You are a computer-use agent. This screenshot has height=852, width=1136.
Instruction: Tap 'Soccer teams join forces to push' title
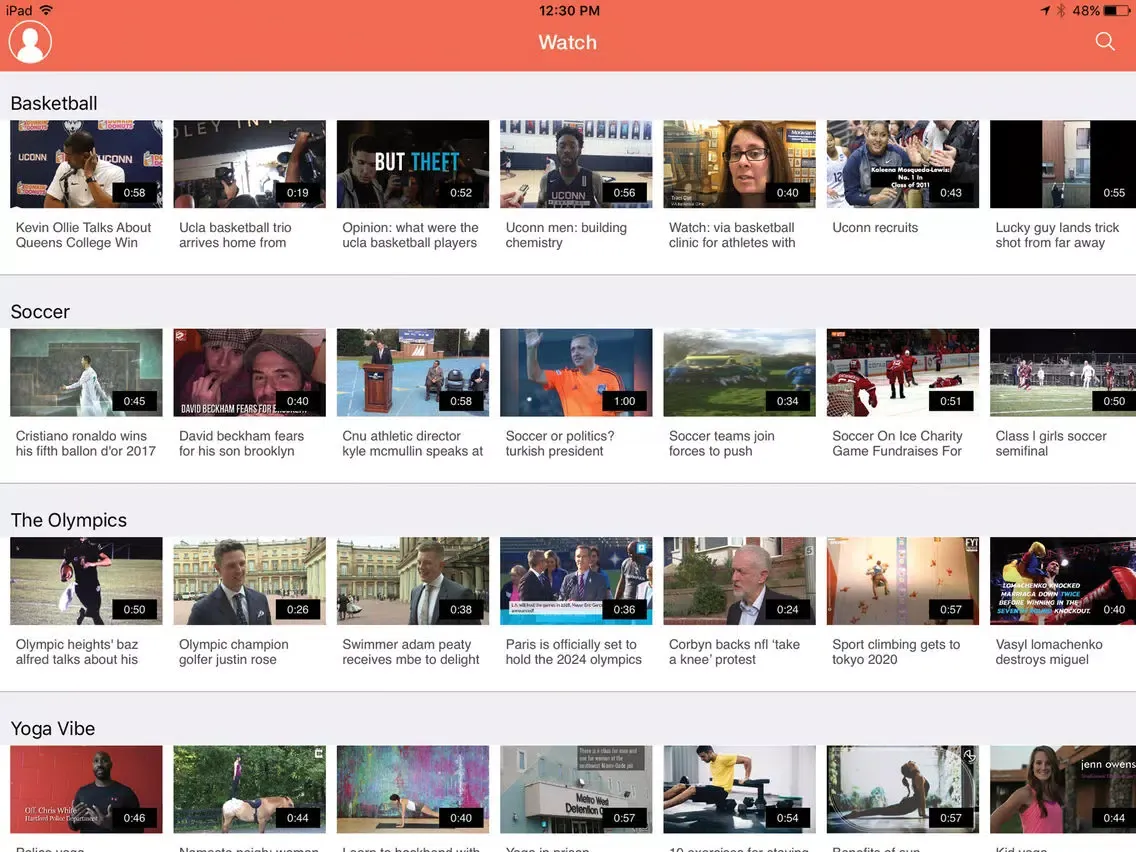tap(722, 443)
